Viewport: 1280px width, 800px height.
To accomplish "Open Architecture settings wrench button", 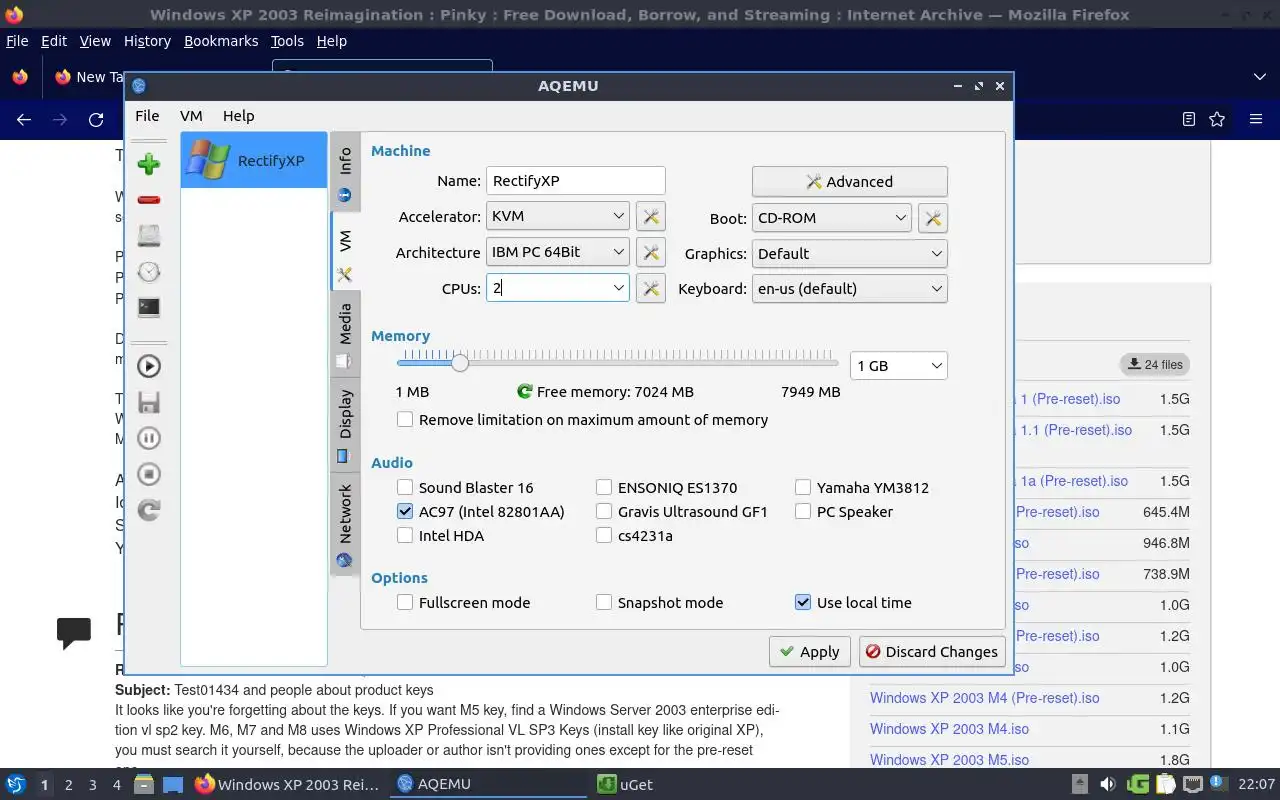I will click(x=651, y=253).
